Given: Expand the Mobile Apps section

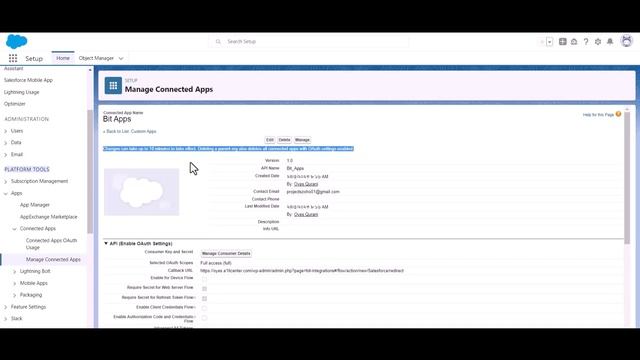Looking at the screenshot, I should coord(15,283).
